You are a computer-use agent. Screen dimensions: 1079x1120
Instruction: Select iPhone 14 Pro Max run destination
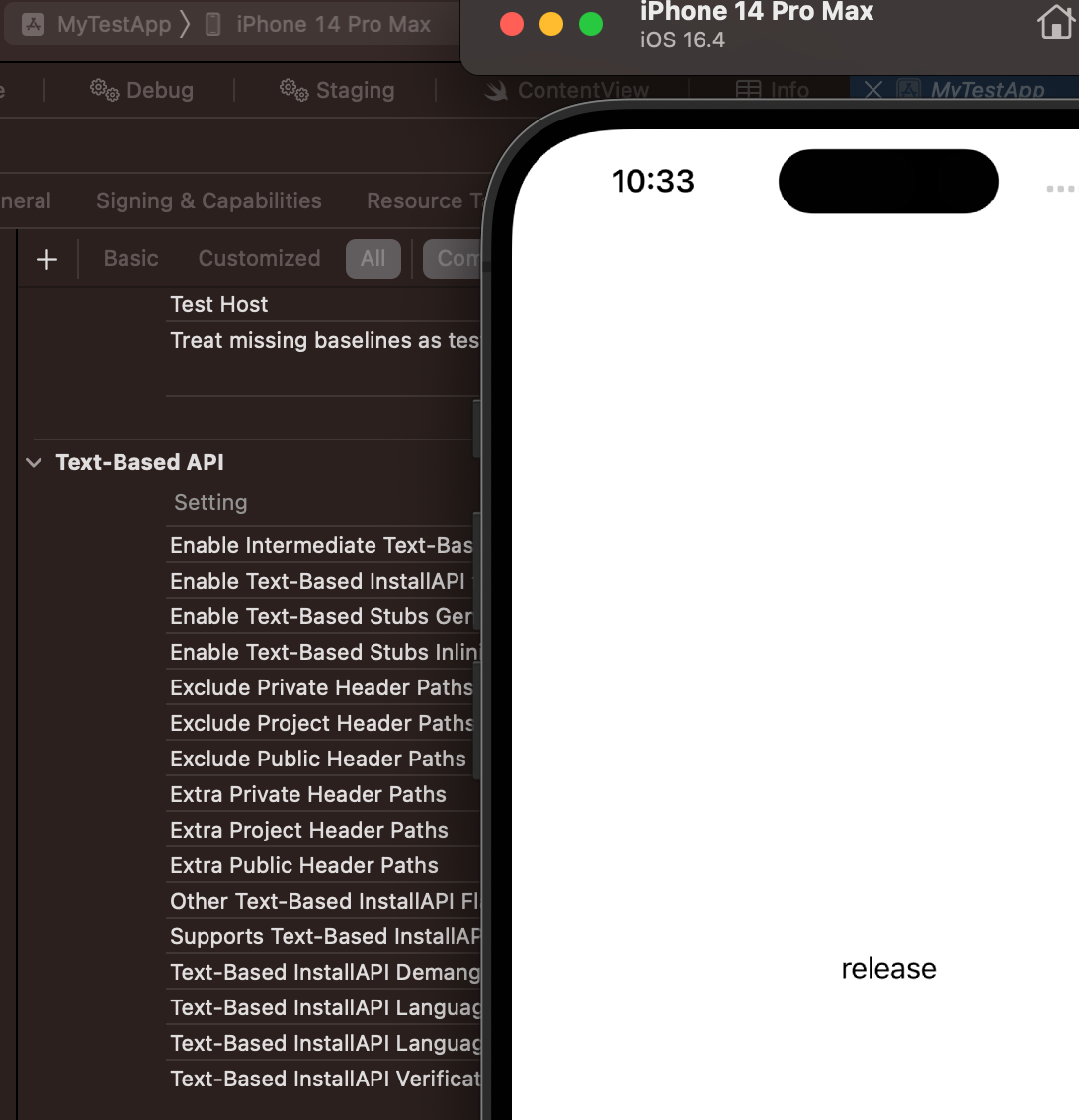pyautogui.click(x=333, y=25)
